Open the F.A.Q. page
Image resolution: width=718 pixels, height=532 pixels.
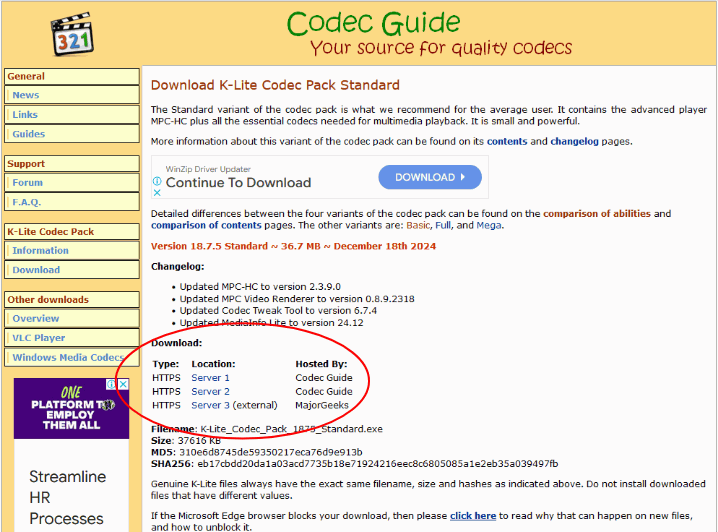(x=72, y=202)
